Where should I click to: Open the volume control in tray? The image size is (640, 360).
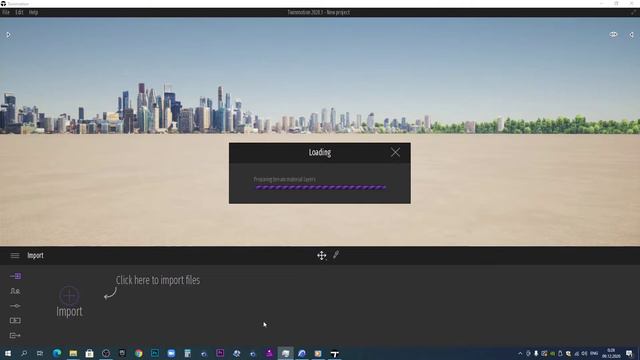point(584,353)
